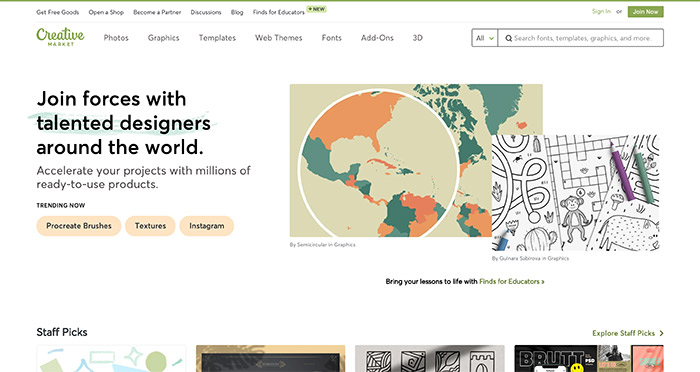Click the Creative Market logo
Image resolution: width=700 pixels, height=372 pixels.
tap(60, 37)
